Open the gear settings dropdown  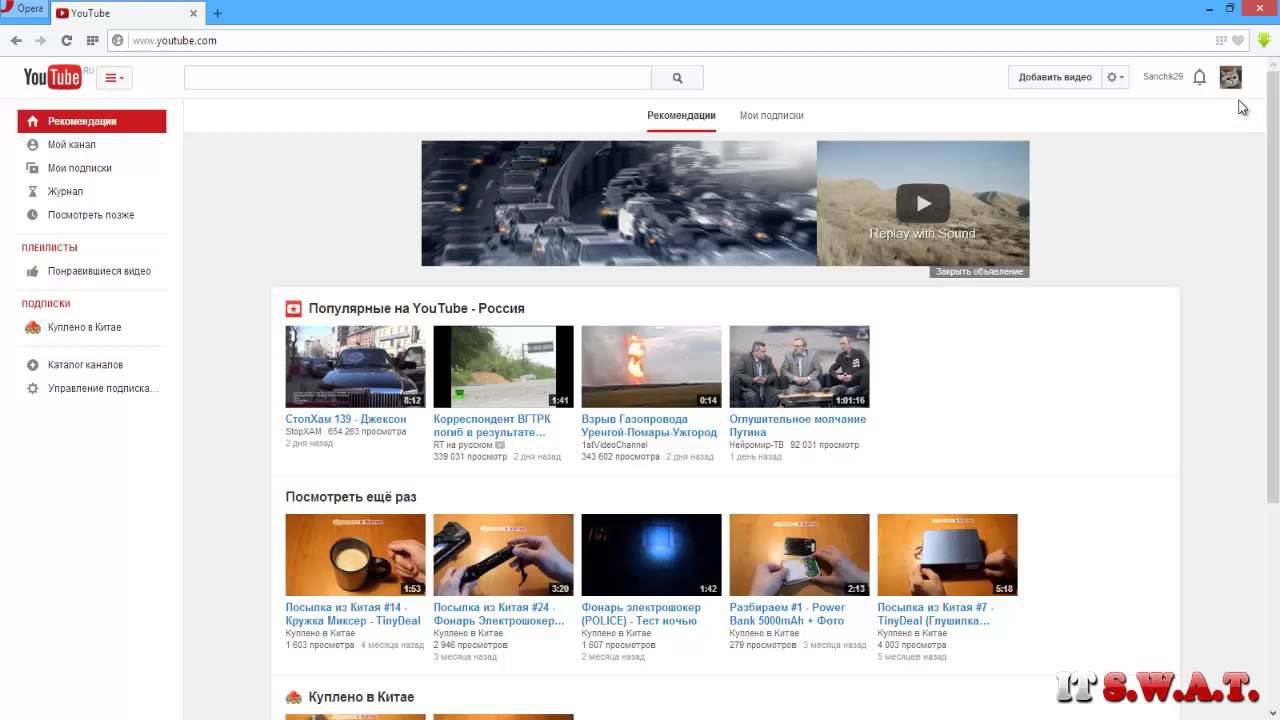pyautogui.click(x=1115, y=77)
